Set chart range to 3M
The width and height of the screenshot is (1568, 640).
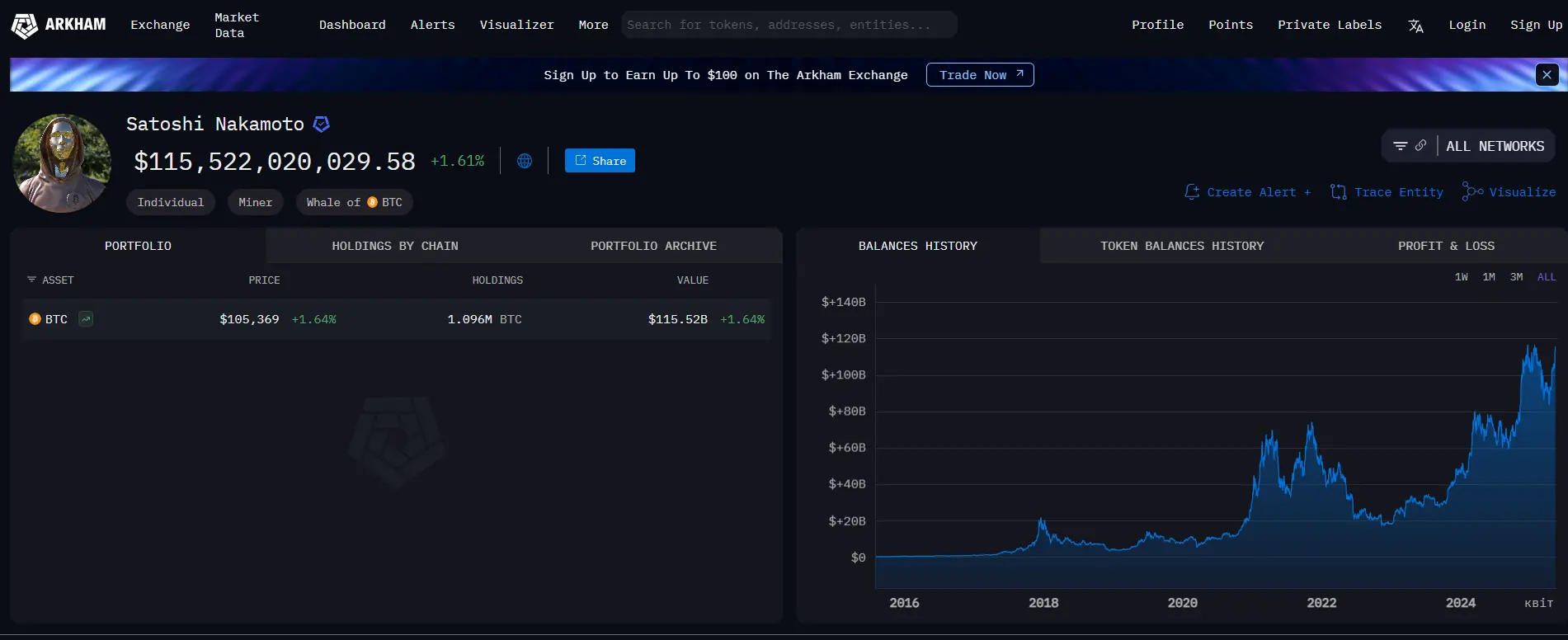click(1517, 277)
